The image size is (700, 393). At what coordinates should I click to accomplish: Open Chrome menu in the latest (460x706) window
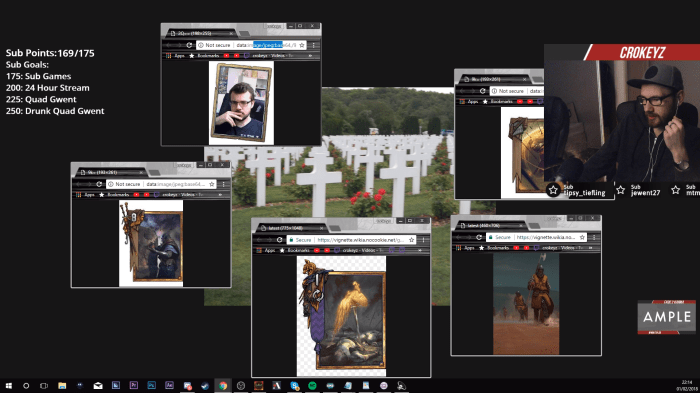pyautogui.click(x=594, y=237)
